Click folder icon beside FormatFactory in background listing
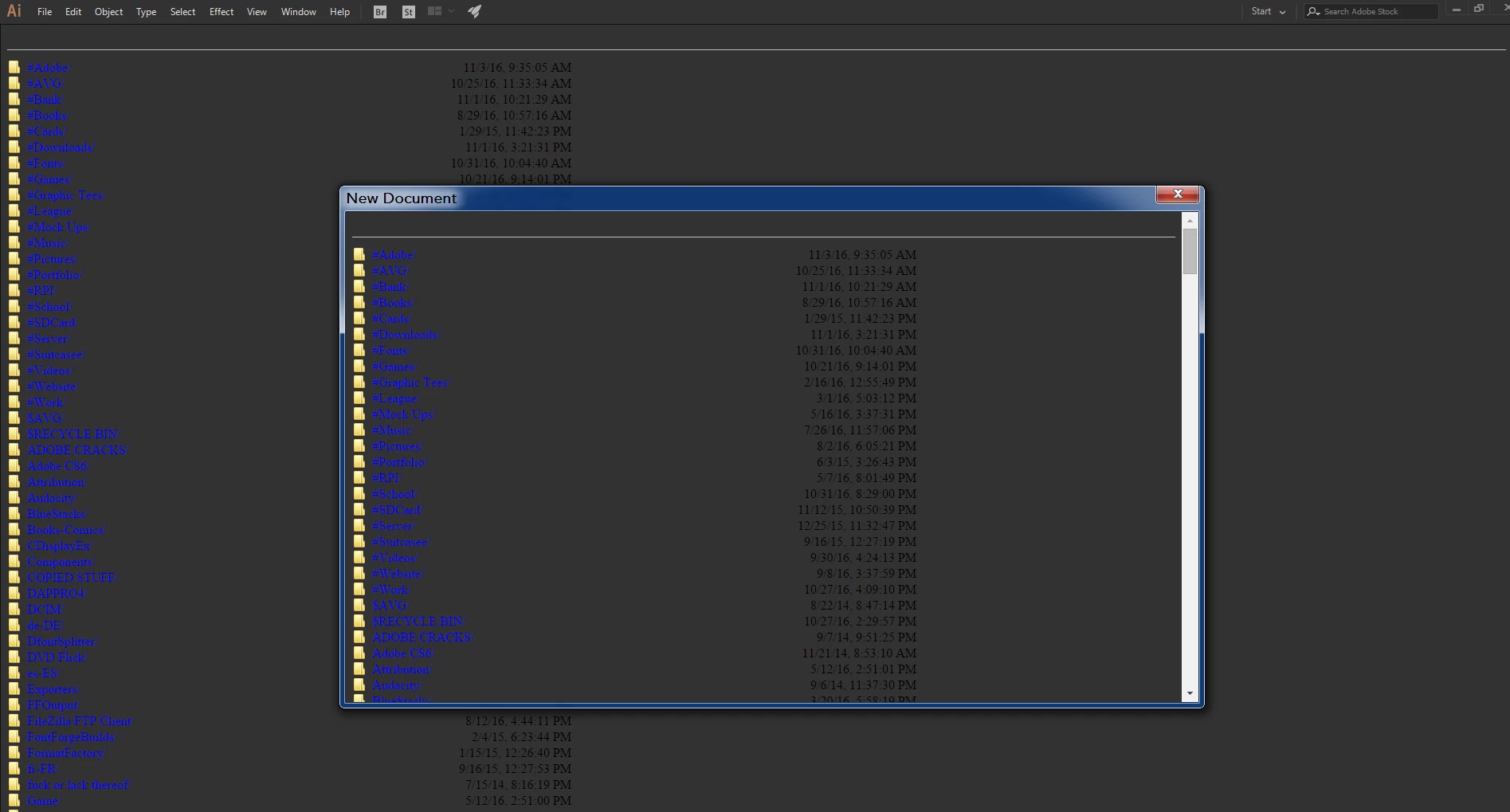The height and width of the screenshot is (812, 1510). [x=14, y=752]
